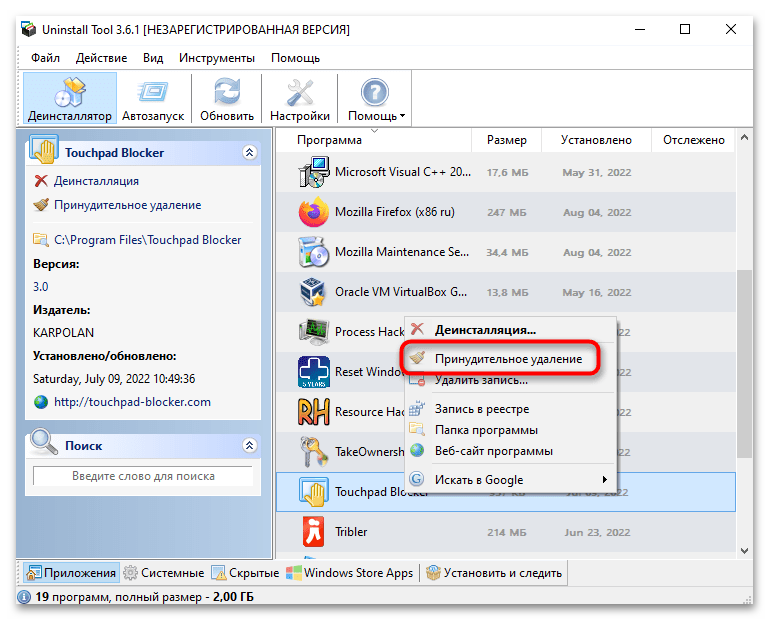Click the Oracle VM VirtualBox icon
The width and height of the screenshot is (769, 620).
tap(313, 292)
